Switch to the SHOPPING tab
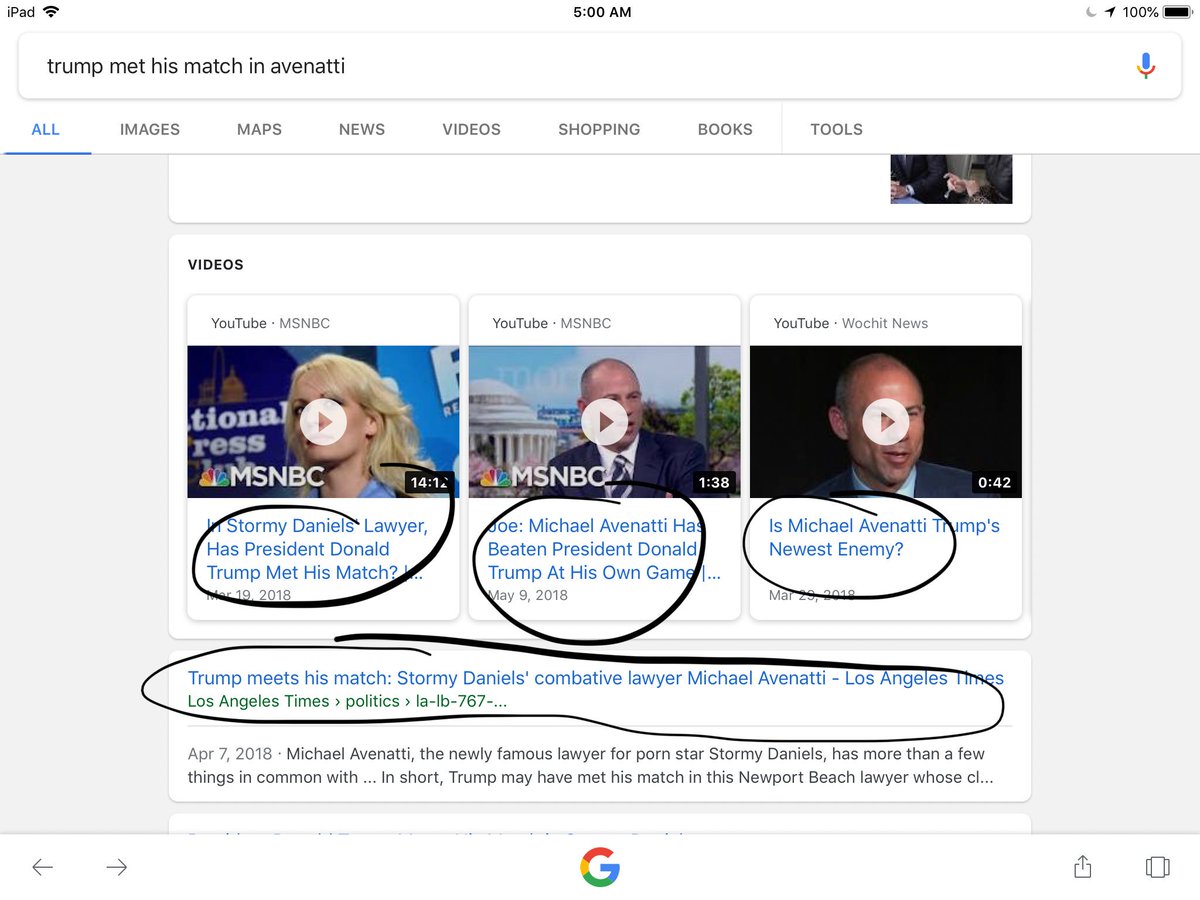 (x=599, y=129)
